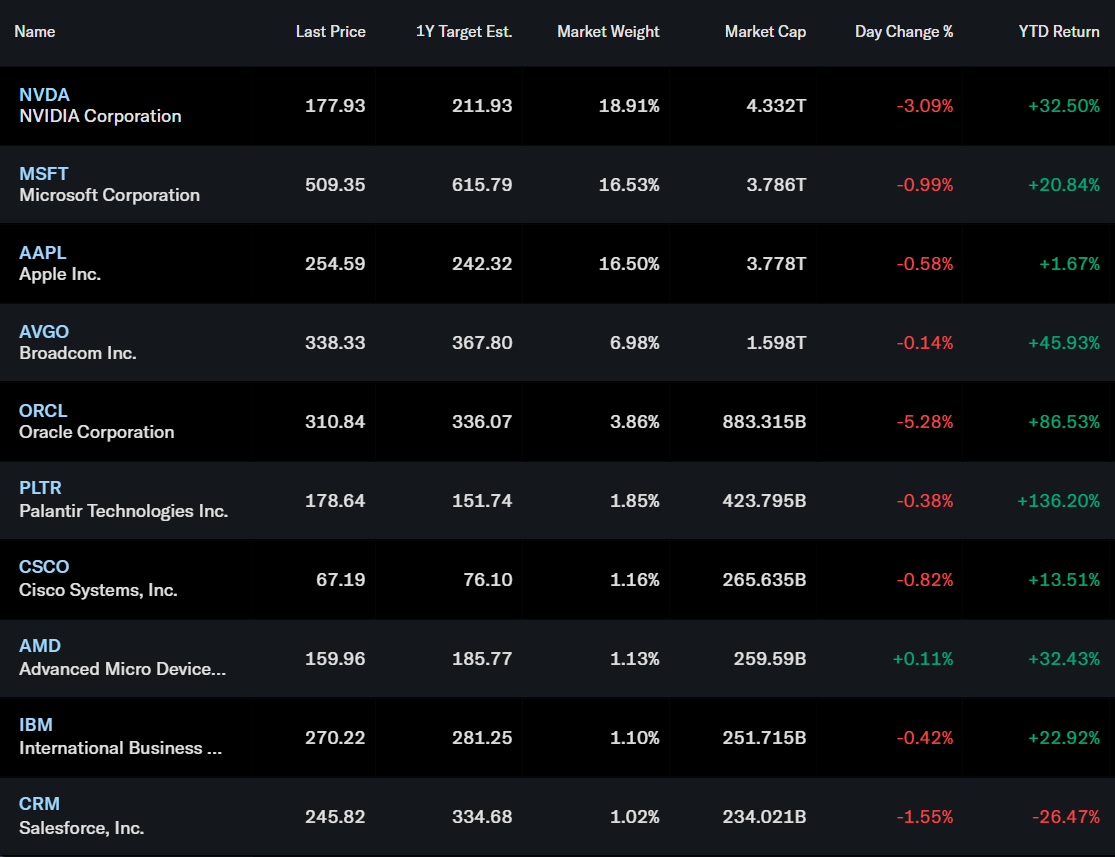Click AVGO YTD return +45.93%
The height and width of the screenshot is (857, 1115).
1065,342
